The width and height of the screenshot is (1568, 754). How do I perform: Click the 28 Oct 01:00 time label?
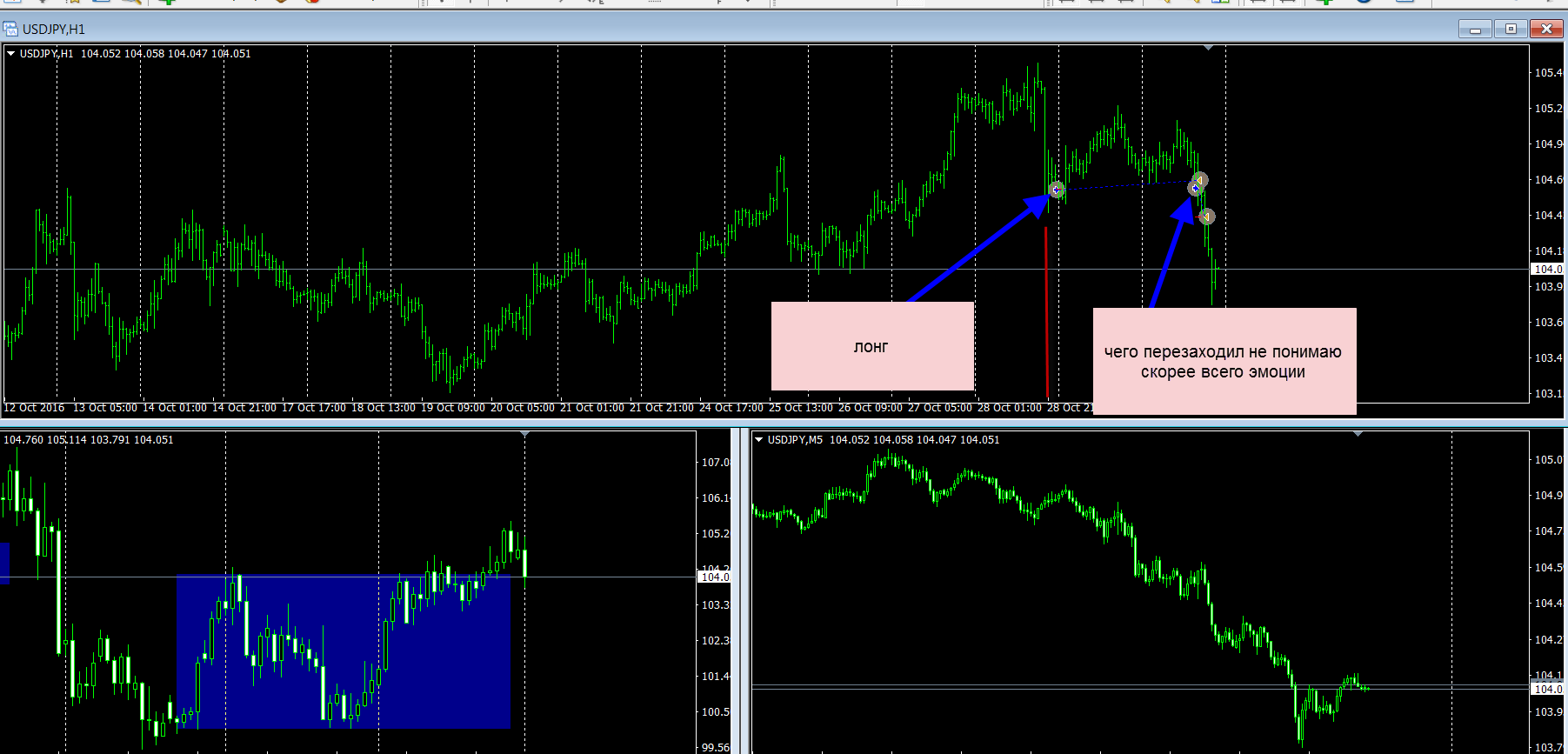[1010, 407]
